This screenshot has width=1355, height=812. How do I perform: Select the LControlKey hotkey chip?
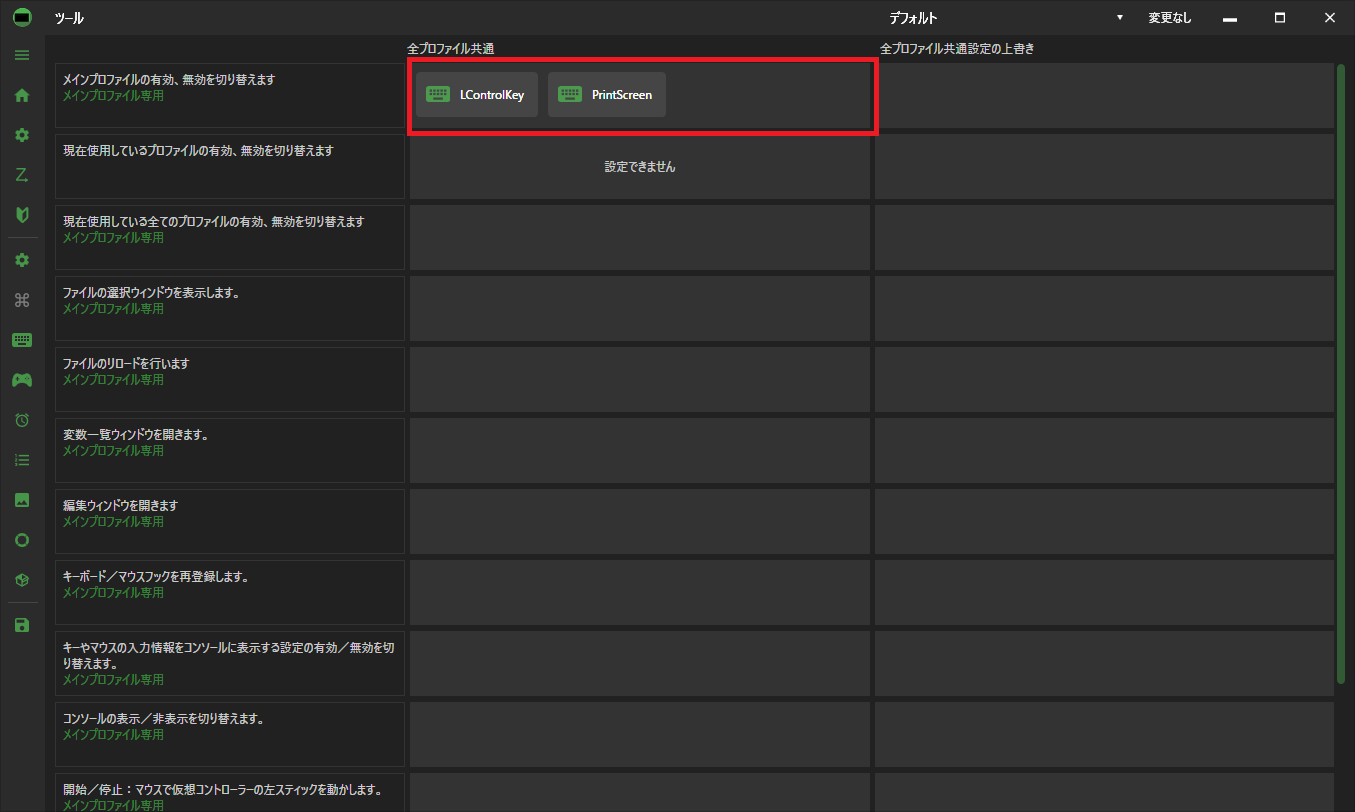click(x=477, y=95)
